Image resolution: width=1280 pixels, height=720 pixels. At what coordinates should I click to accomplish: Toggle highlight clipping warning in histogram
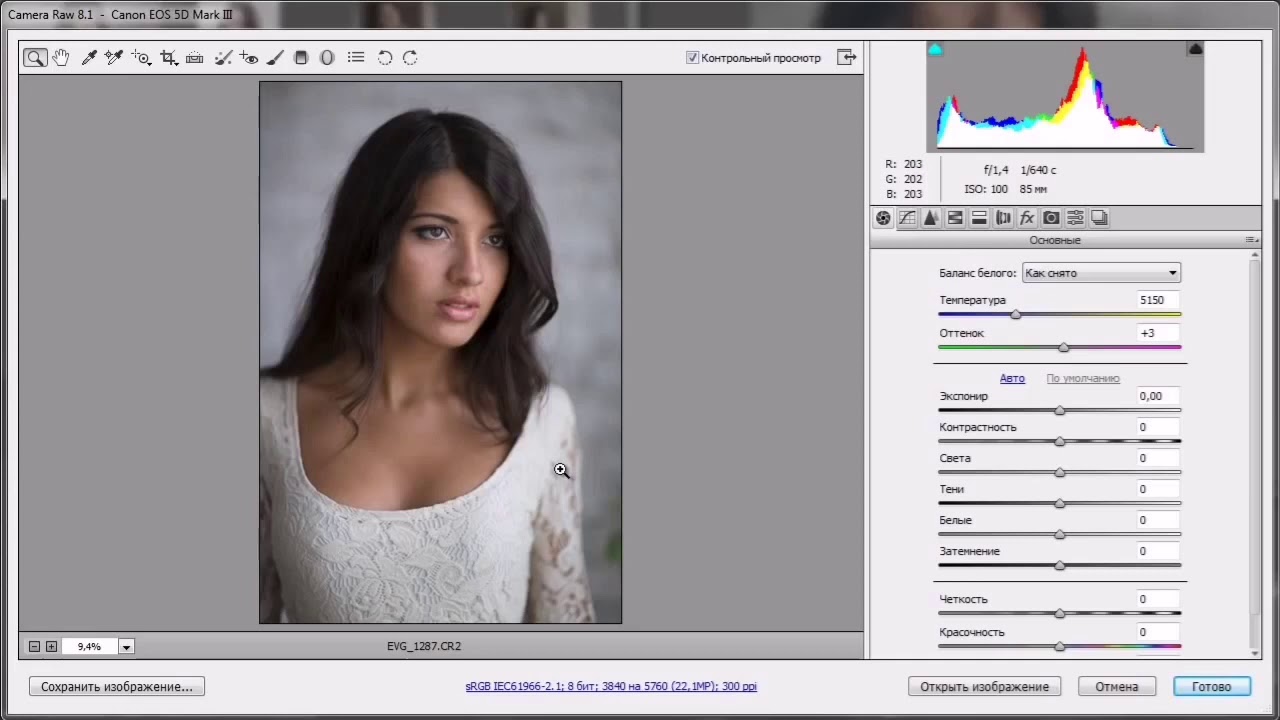(1195, 49)
